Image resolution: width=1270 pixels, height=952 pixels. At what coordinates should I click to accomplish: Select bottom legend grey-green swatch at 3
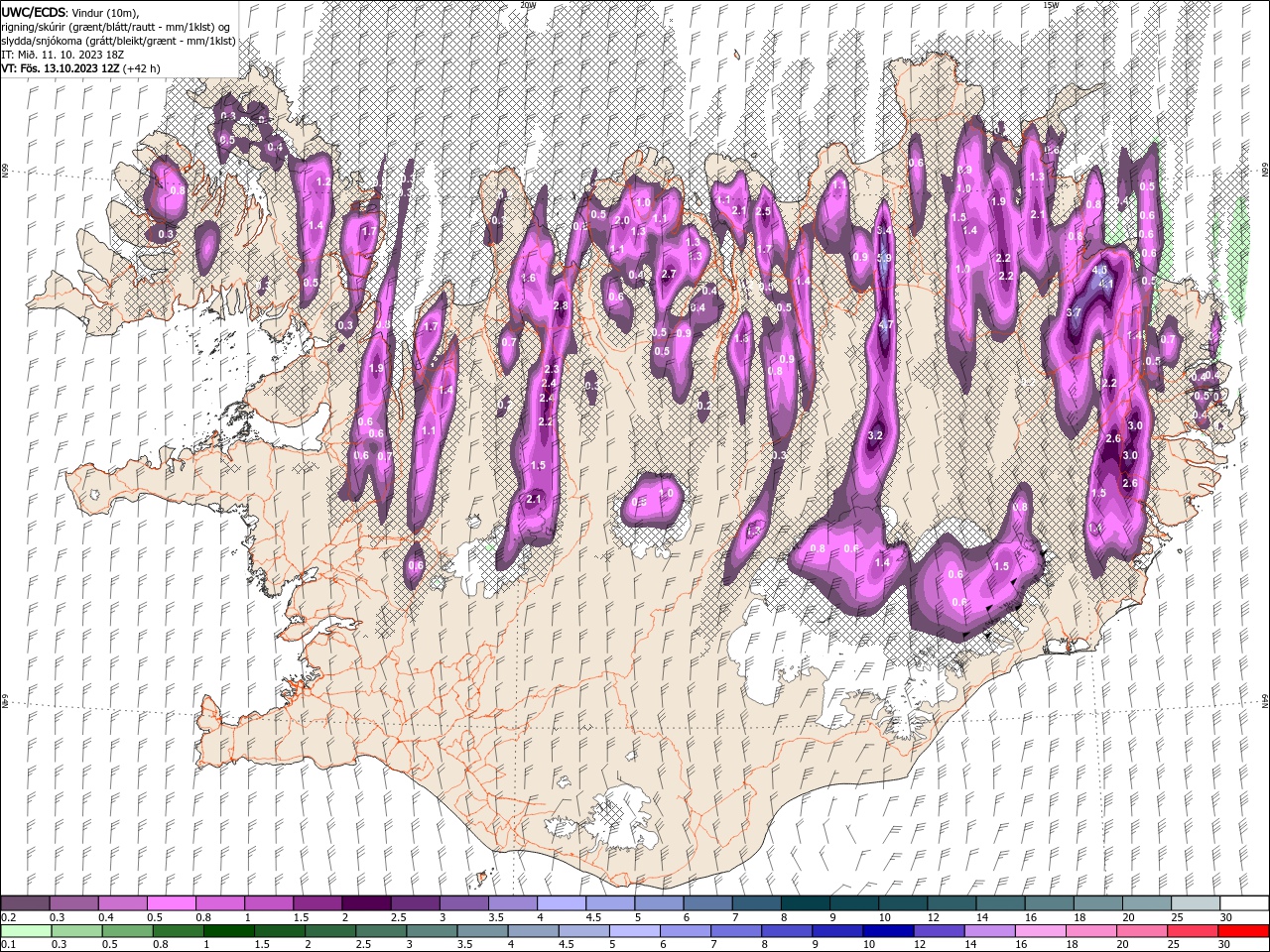coord(431,931)
